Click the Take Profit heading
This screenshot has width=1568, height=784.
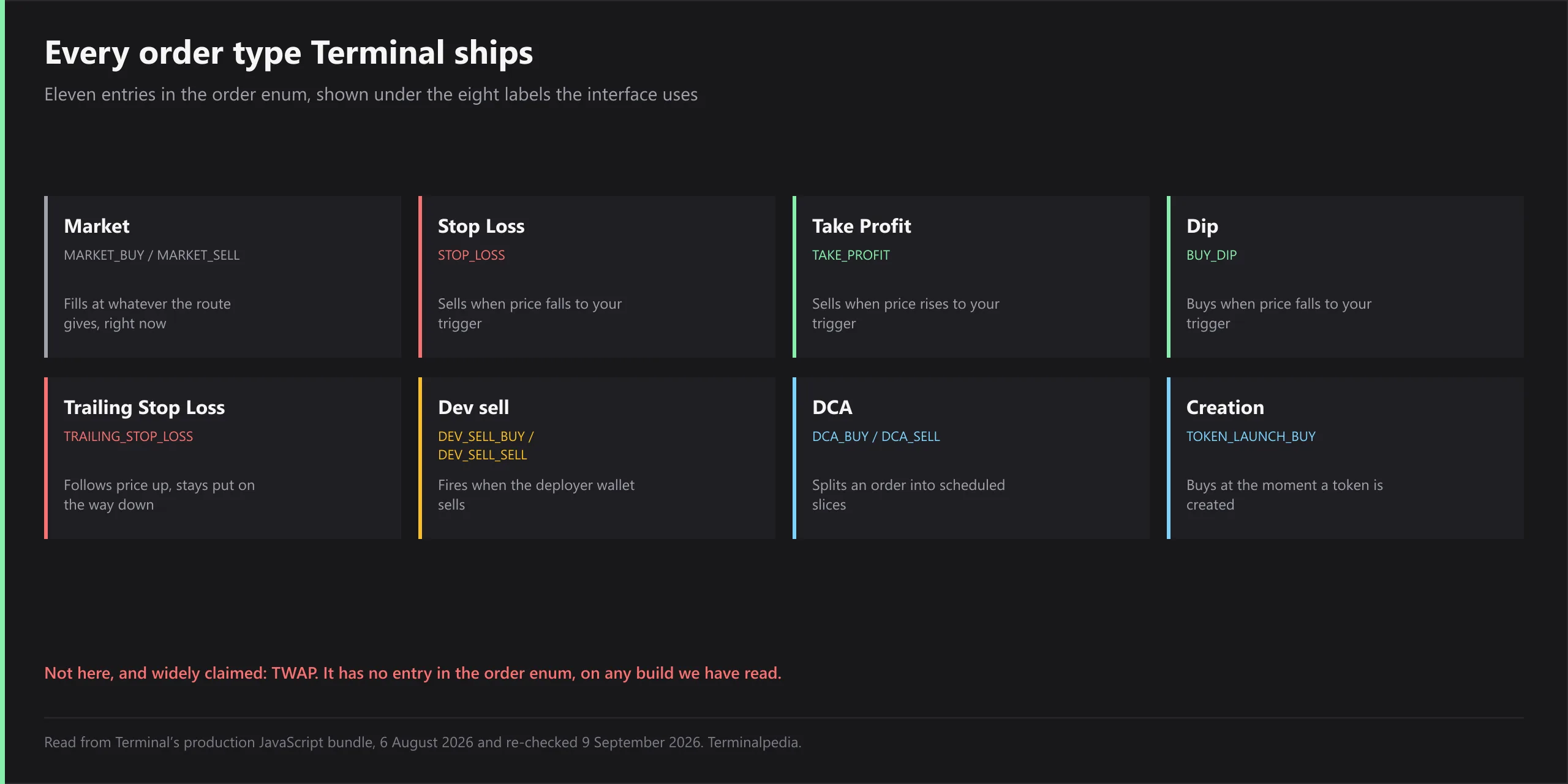(861, 226)
